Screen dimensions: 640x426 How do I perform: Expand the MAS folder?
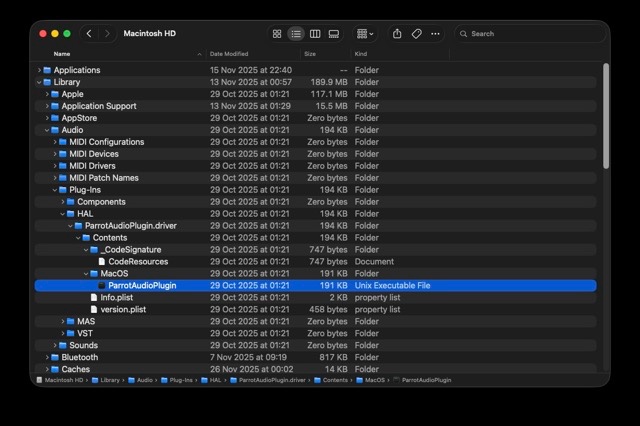click(x=62, y=322)
